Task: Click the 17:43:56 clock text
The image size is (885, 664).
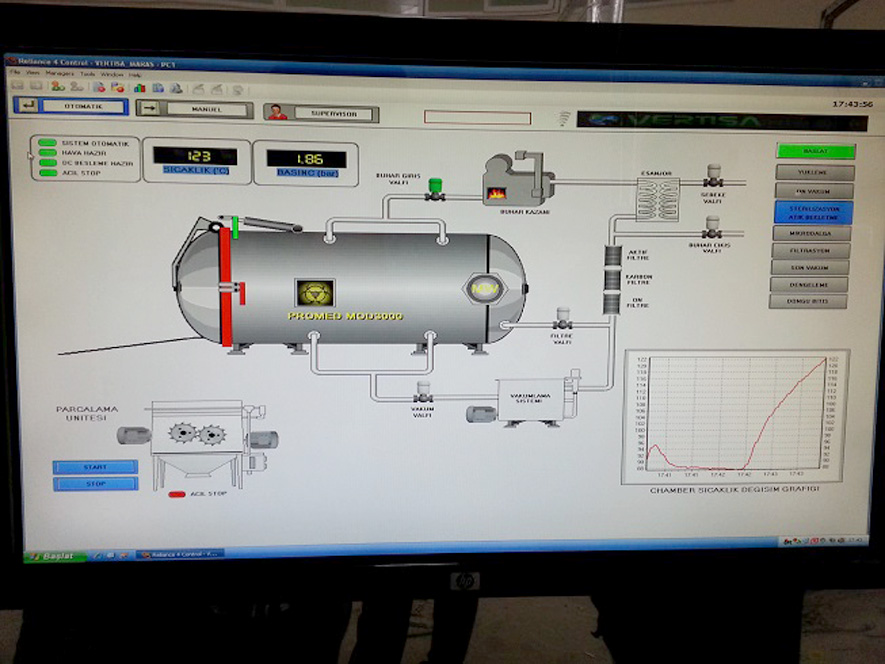Action: point(852,104)
